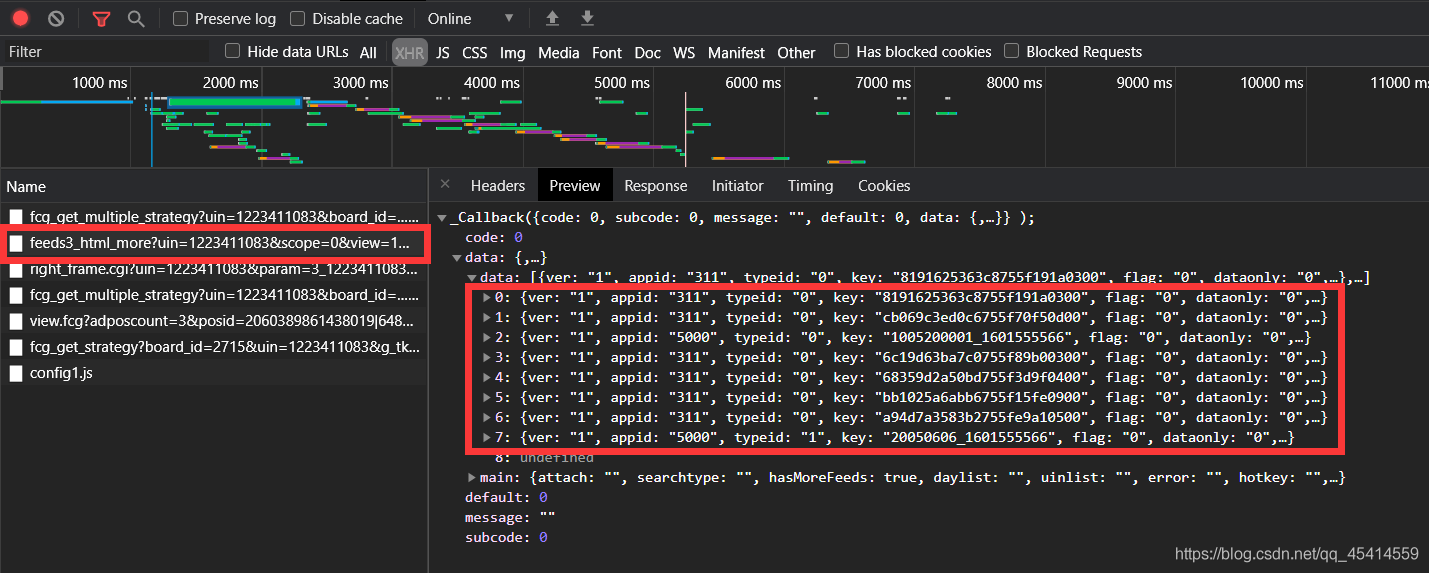Filter requests by Media
Viewport: 1429px width, 573px height.
coord(559,52)
